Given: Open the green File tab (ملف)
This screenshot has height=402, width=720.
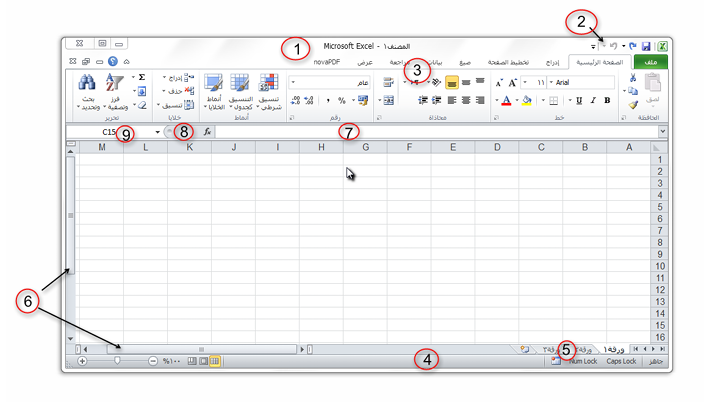Looking at the screenshot, I should tap(650, 62).
